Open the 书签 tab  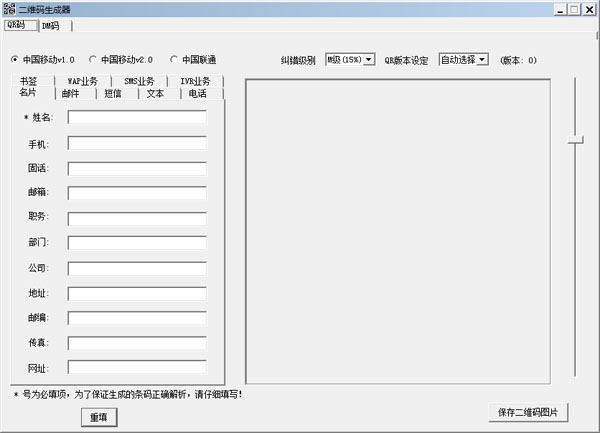[32, 81]
